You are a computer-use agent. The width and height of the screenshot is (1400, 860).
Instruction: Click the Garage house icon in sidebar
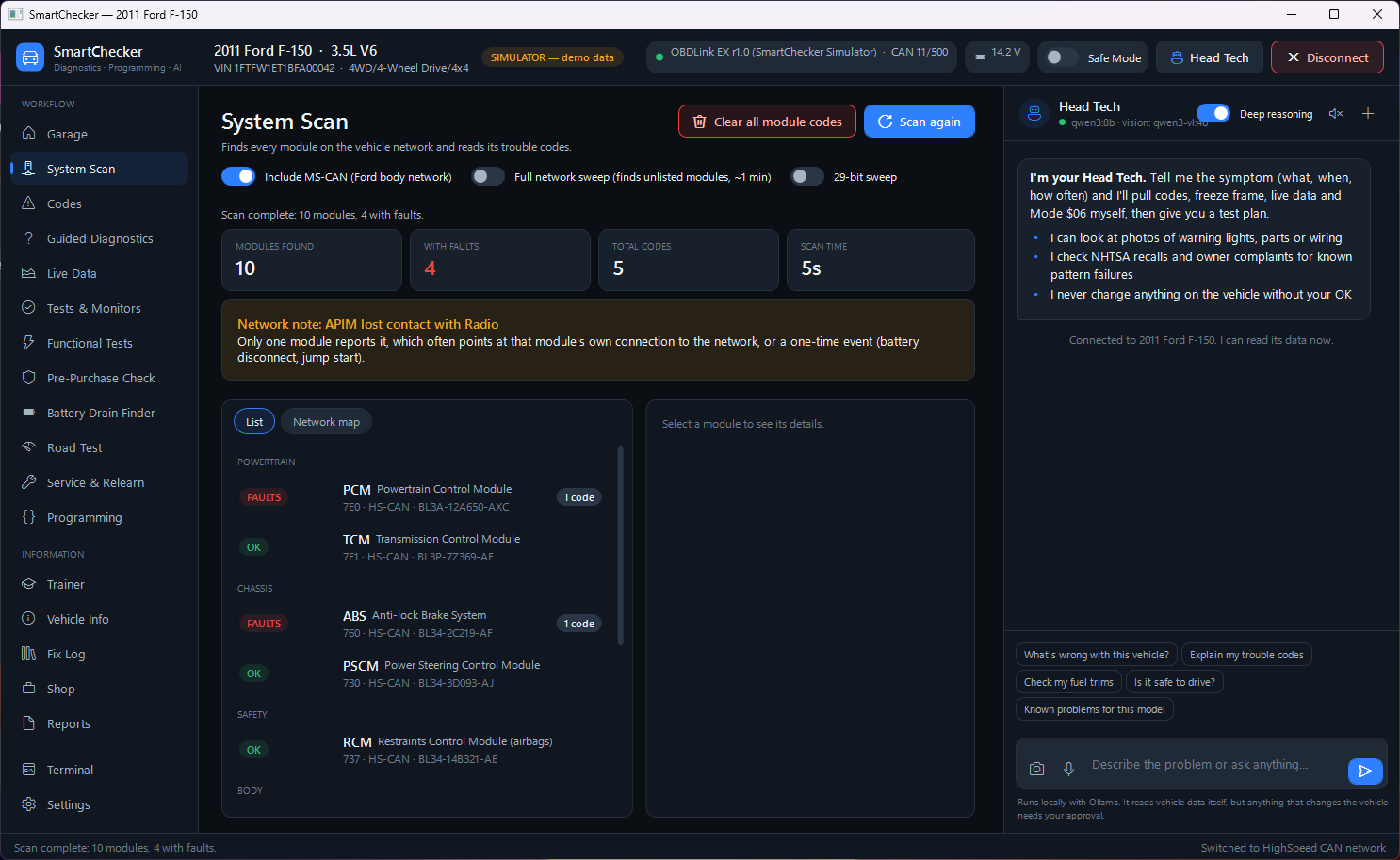click(x=29, y=134)
